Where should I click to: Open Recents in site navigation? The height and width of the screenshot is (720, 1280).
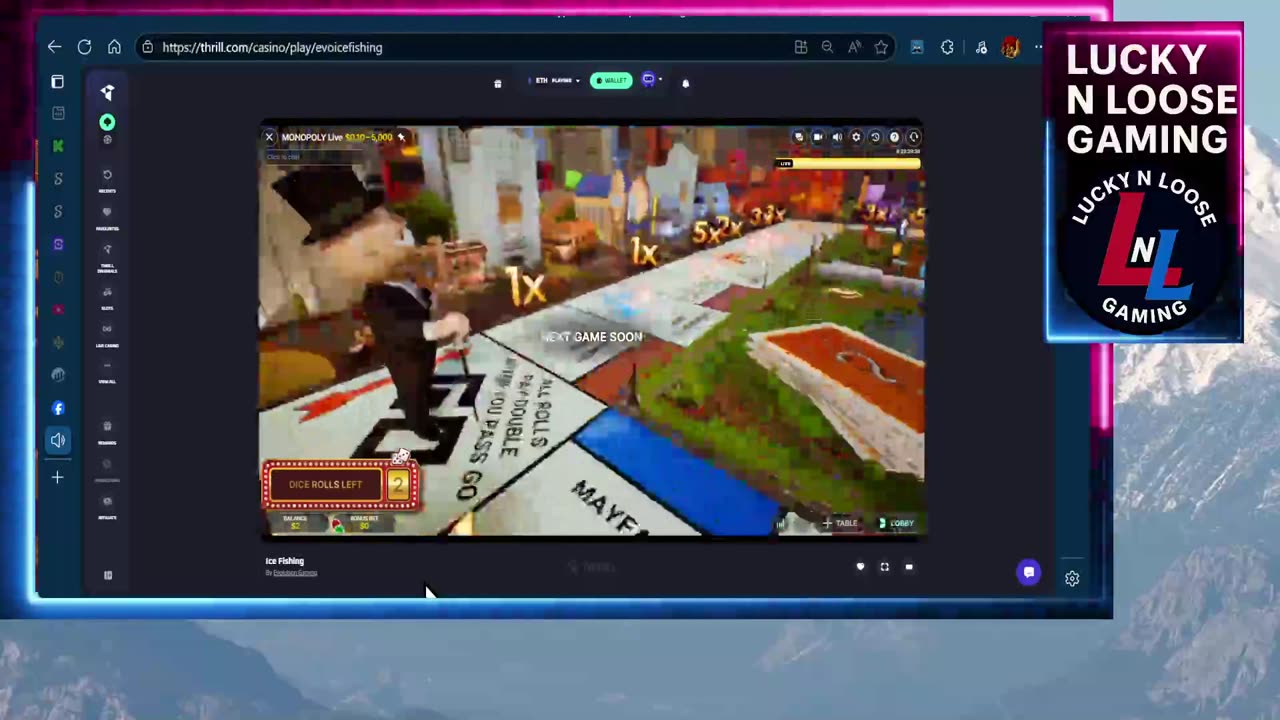pos(107,181)
